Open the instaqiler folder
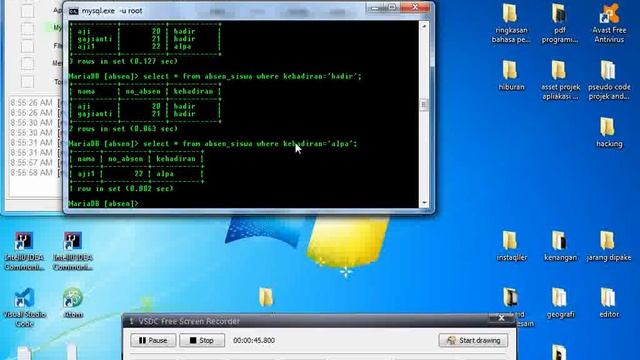 511,246
